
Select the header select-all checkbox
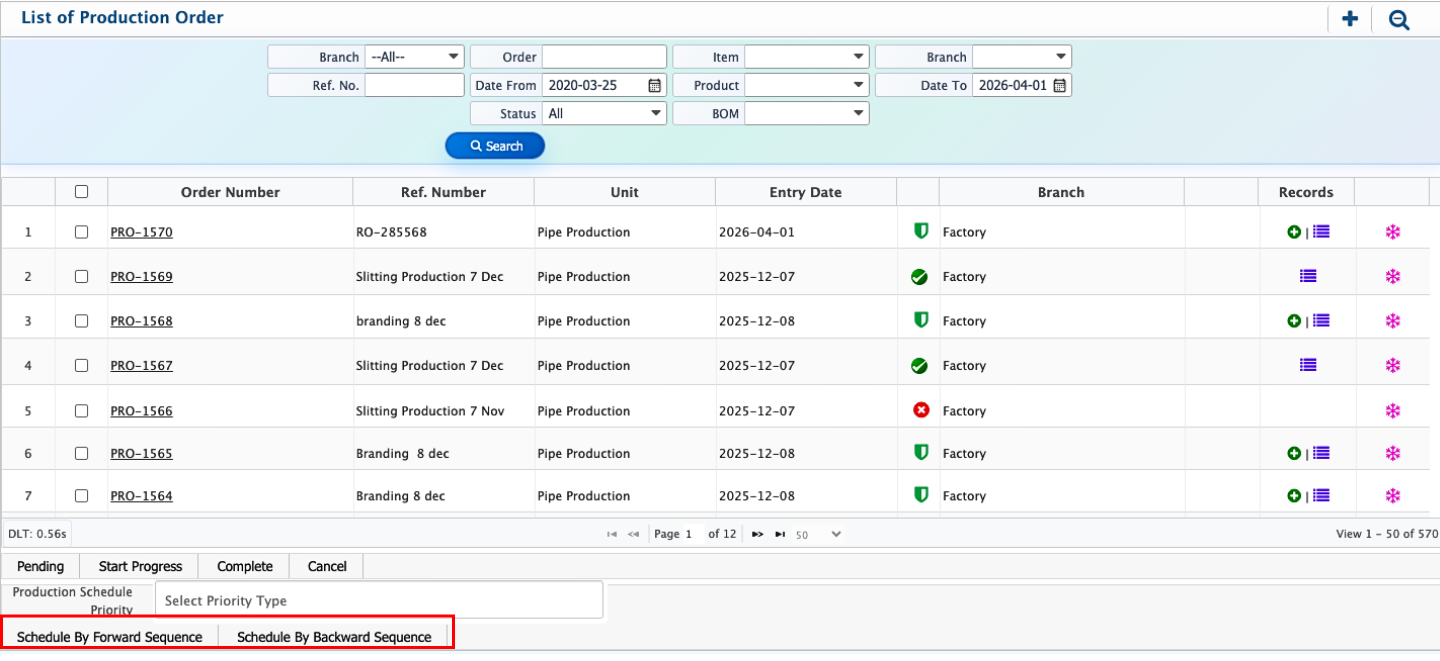82,192
